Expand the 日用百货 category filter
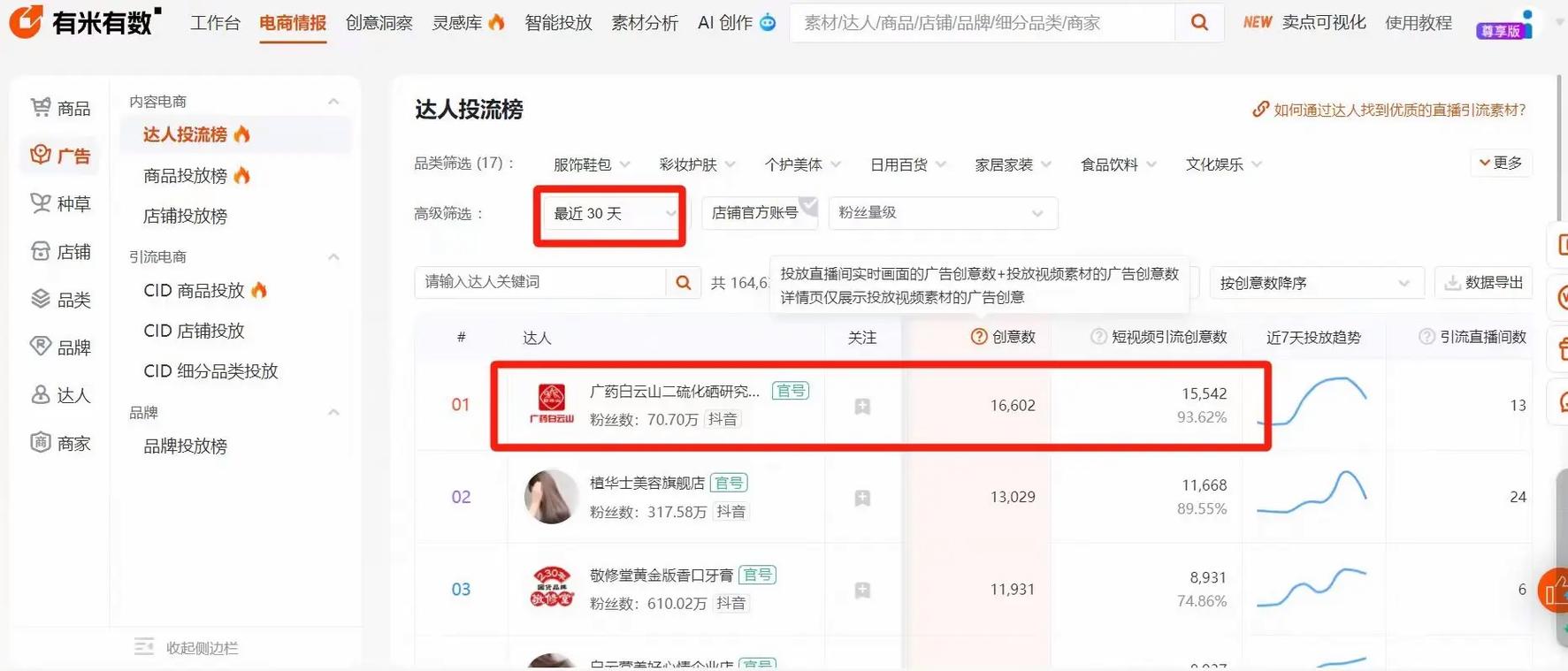 [x=907, y=164]
